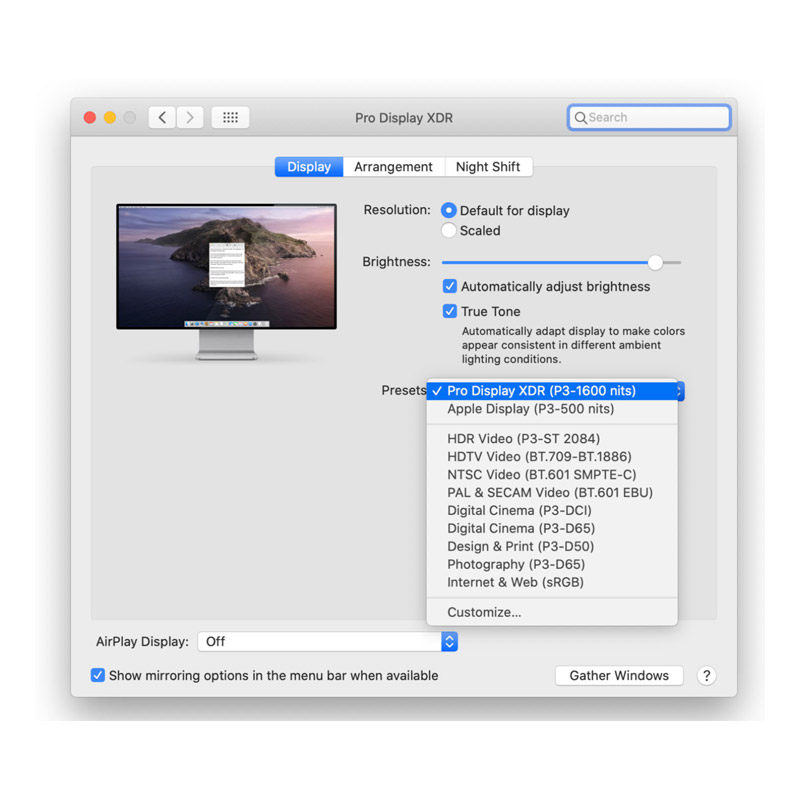Select Digital Cinema (P3-DCI) preset
Screen dimensions: 800x800
(552, 510)
